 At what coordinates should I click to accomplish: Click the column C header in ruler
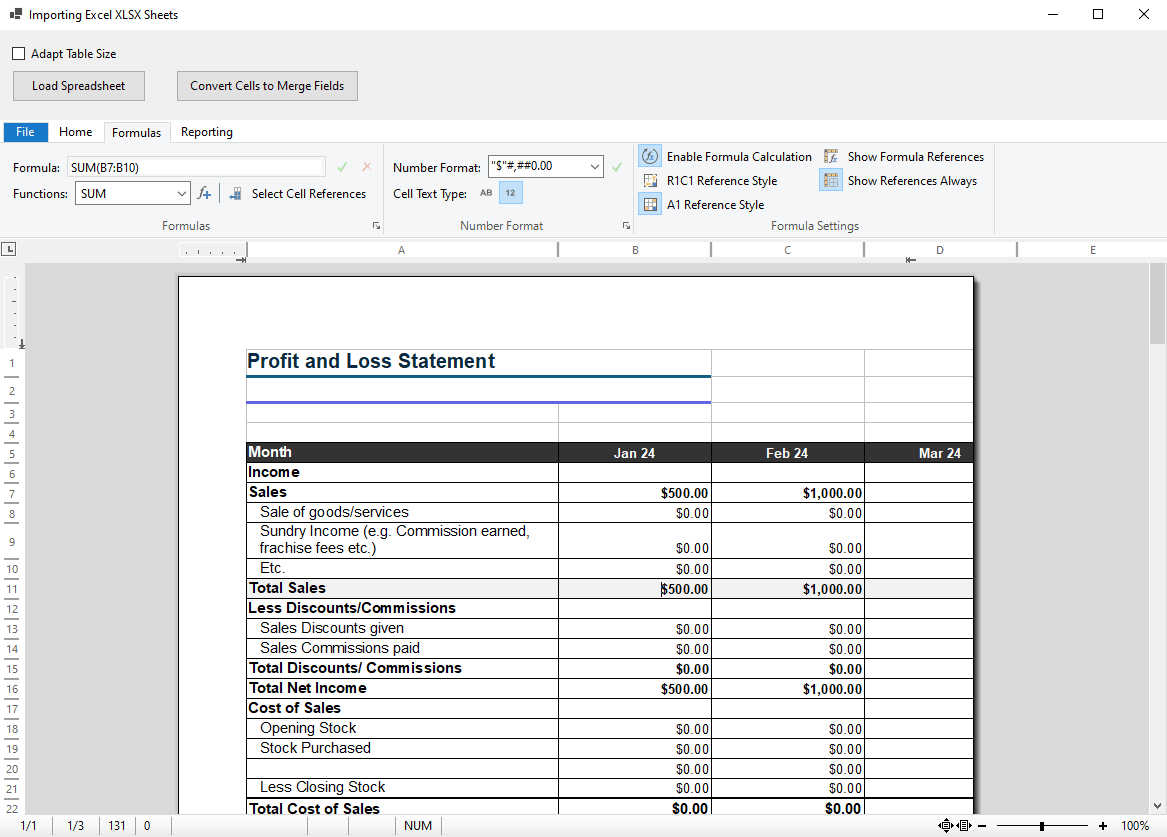tap(787, 250)
